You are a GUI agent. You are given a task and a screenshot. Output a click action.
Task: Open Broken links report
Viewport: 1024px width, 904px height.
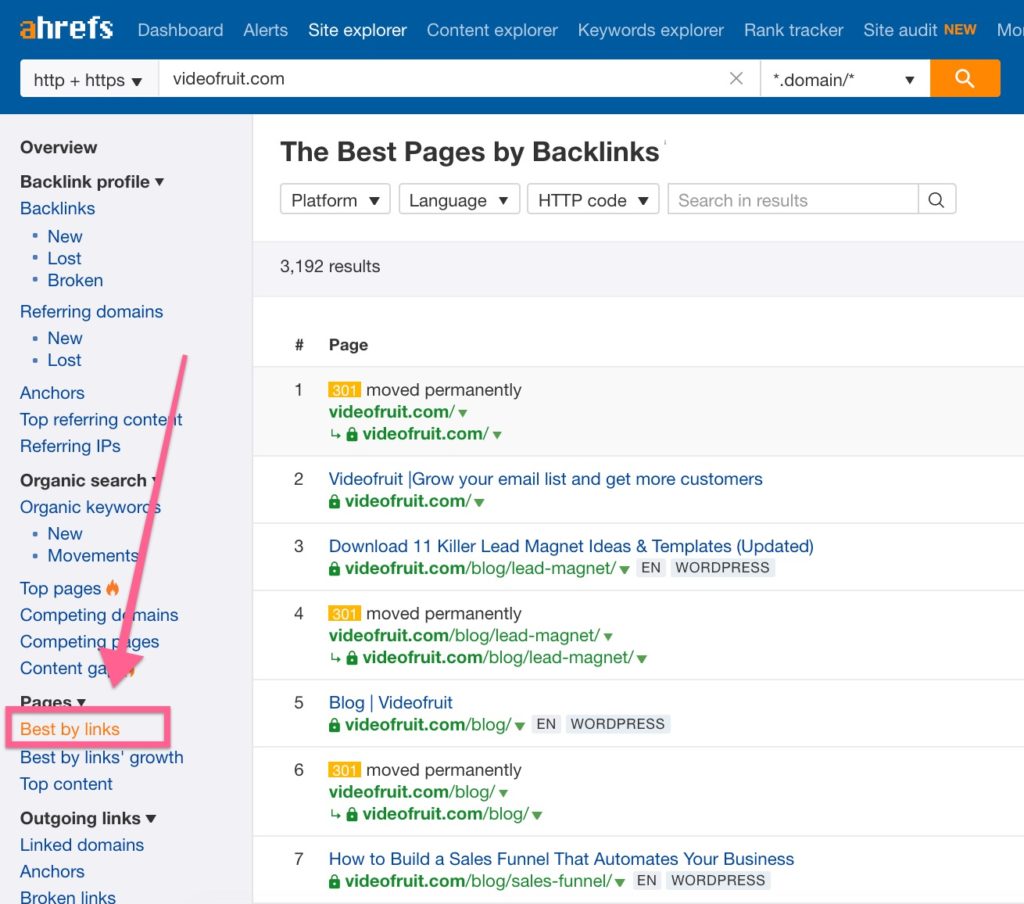(67, 897)
